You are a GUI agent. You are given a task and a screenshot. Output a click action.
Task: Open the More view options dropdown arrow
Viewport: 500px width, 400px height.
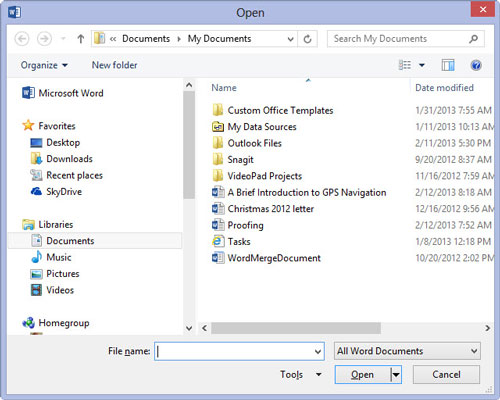(x=422, y=65)
